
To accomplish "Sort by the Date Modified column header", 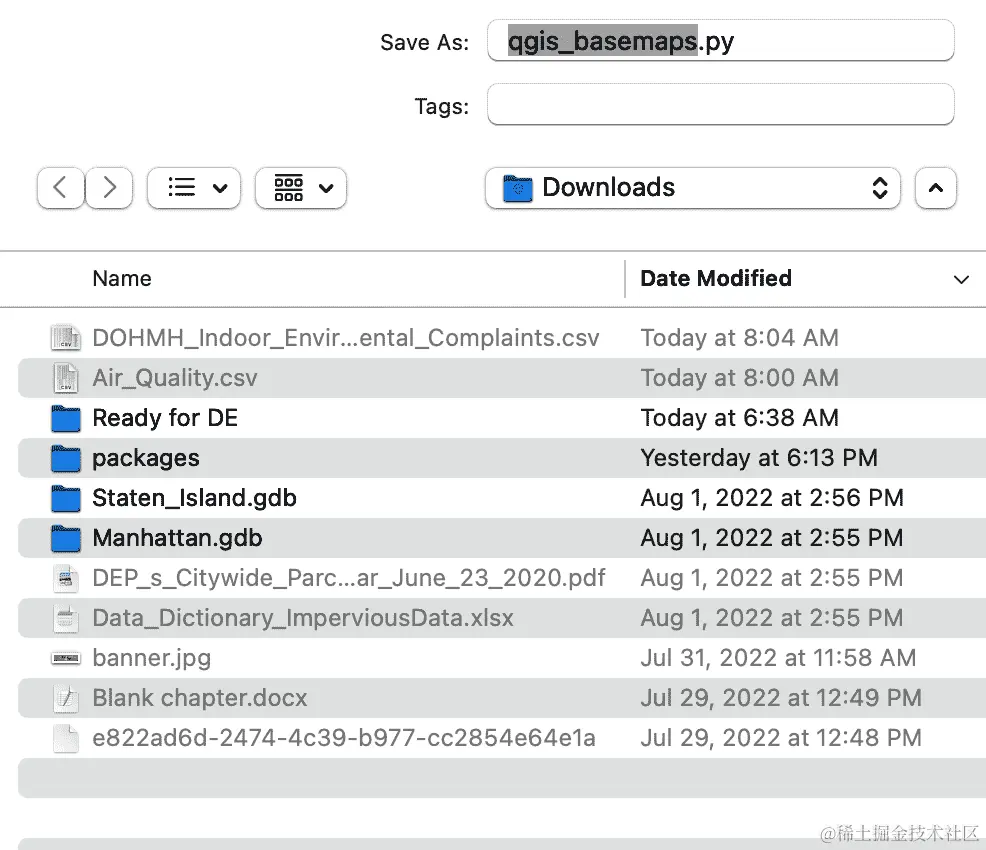I will [716, 279].
